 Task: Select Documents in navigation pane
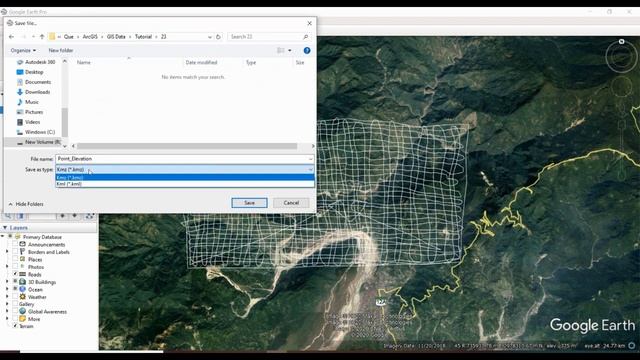34,82
